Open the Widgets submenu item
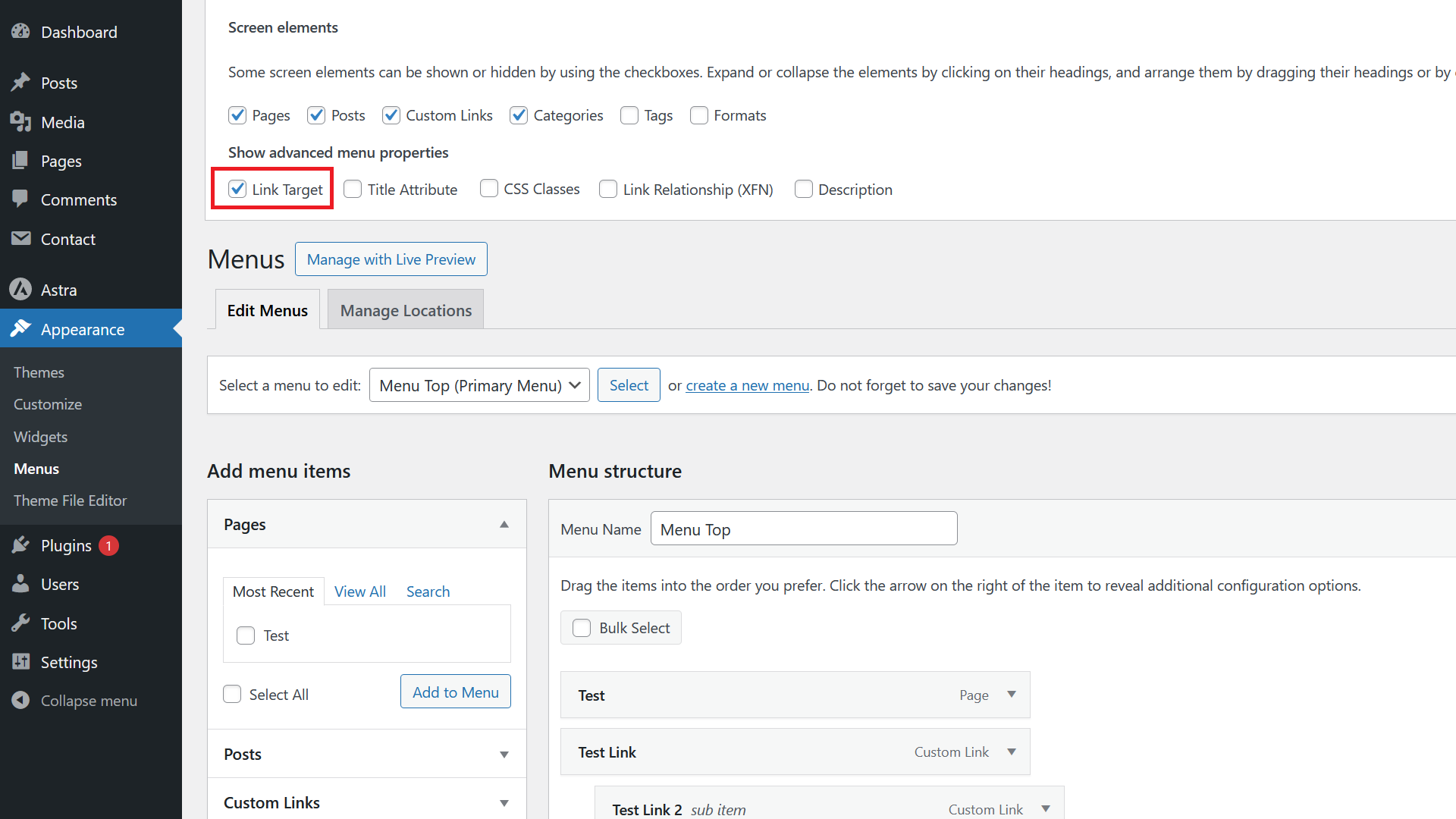The height and width of the screenshot is (819, 1456). tap(40, 437)
